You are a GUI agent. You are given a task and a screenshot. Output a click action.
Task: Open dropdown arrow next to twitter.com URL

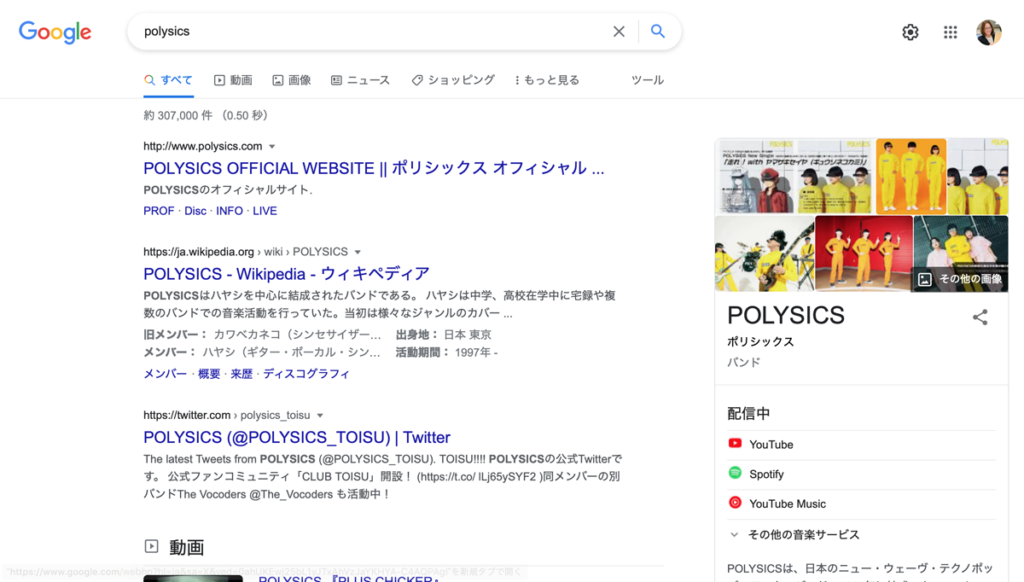point(320,415)
